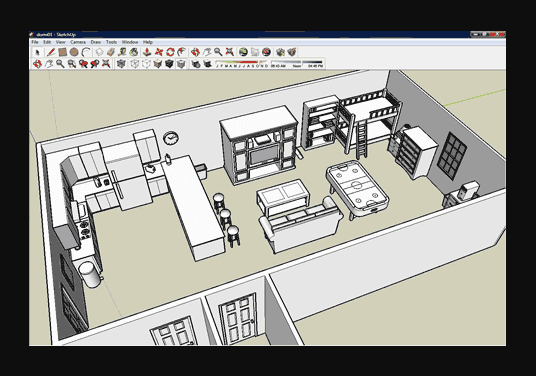Switch to Wireframe face style

click(x=134, y=64)
